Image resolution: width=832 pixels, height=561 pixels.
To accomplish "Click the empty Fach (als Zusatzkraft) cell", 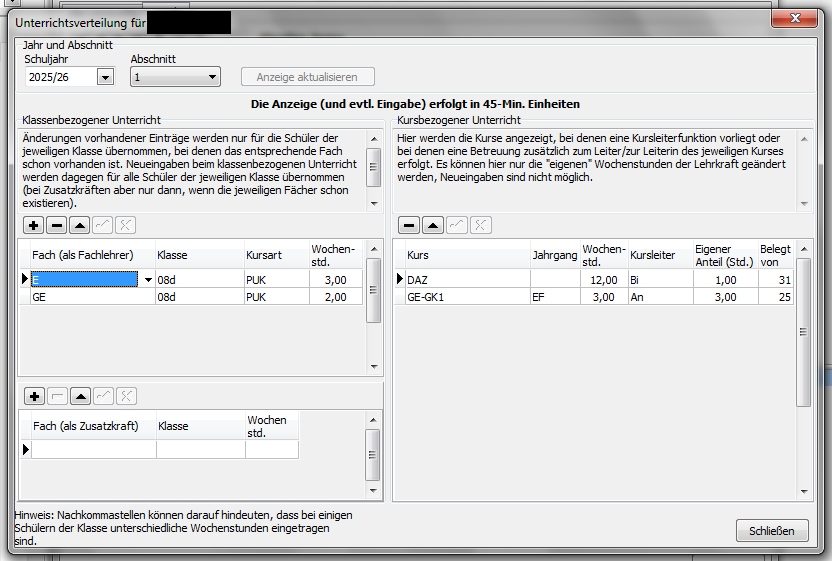I will 94,450.
